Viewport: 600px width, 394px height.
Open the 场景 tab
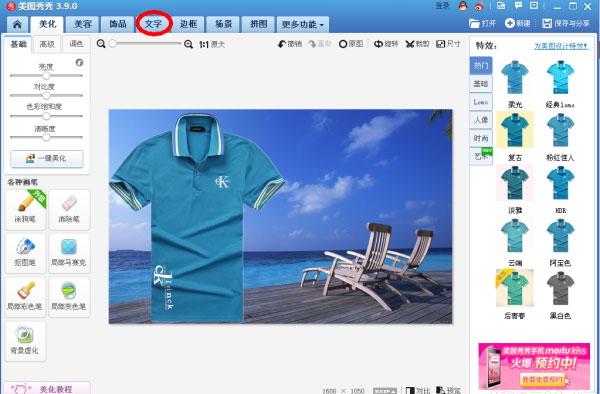223,24
